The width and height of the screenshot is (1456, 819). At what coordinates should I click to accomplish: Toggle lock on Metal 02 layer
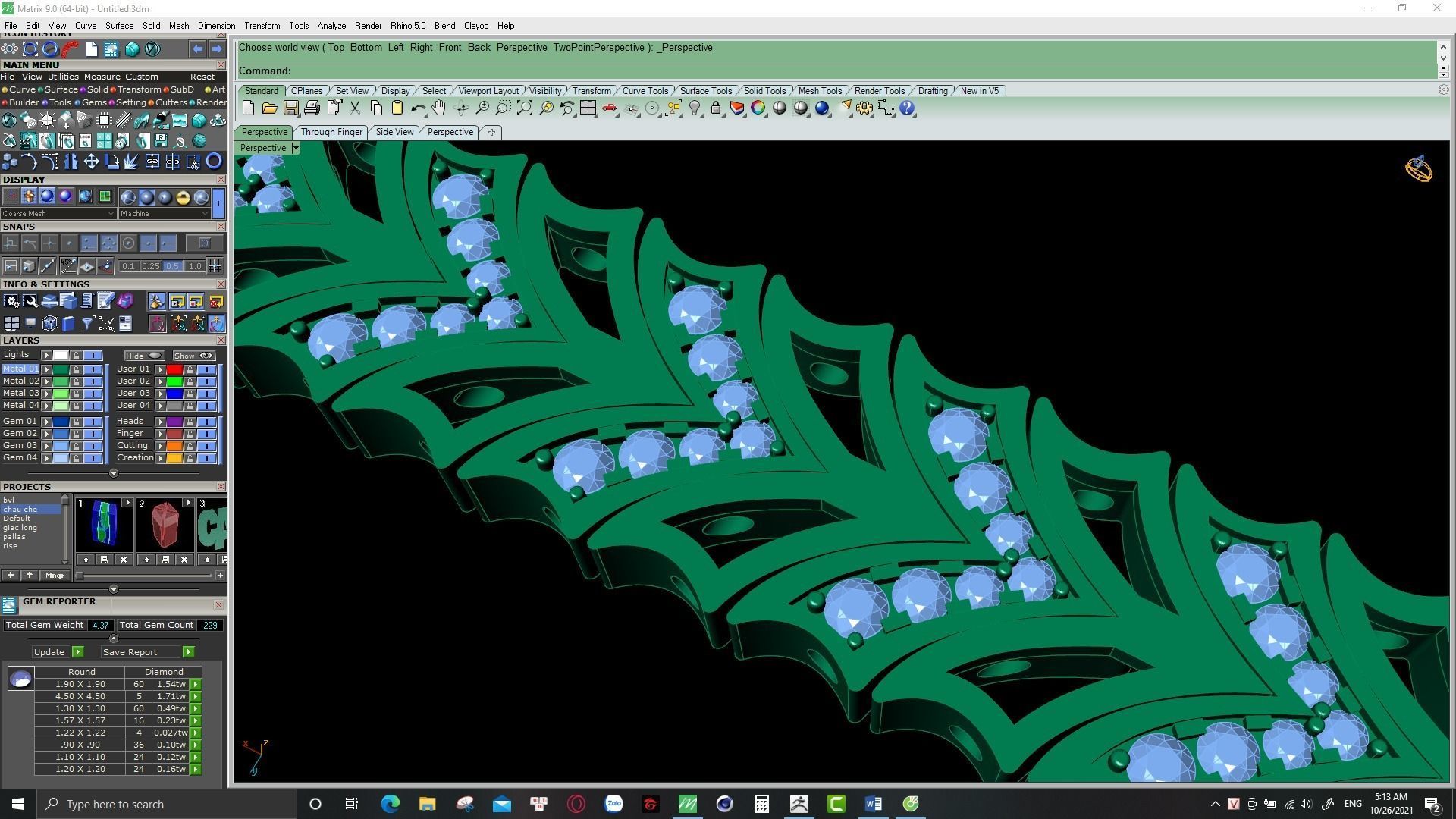click(77, 381)
